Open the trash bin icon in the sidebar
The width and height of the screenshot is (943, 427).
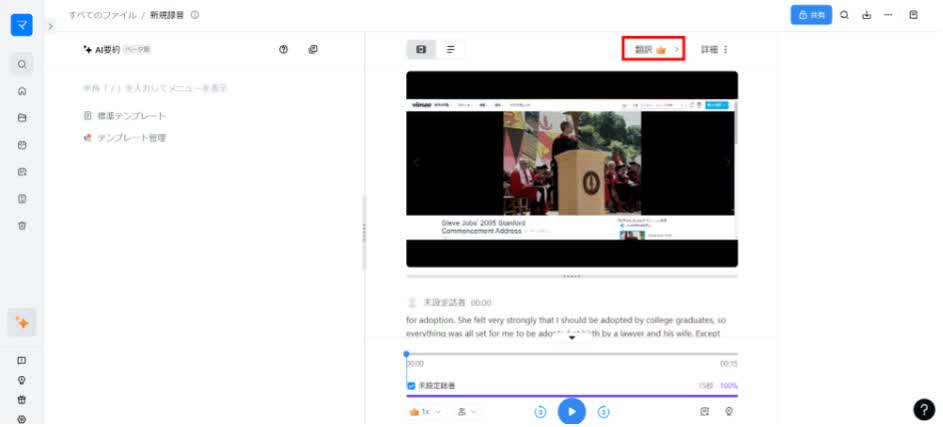click(22, 226)
